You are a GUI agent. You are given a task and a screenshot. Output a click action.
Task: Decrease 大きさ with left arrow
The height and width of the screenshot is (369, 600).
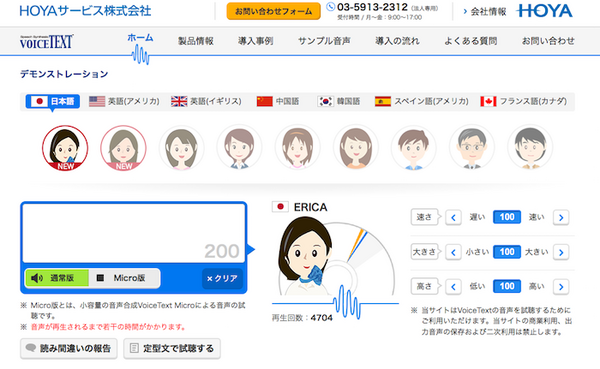pyautogui.click(x=453, y=252)
